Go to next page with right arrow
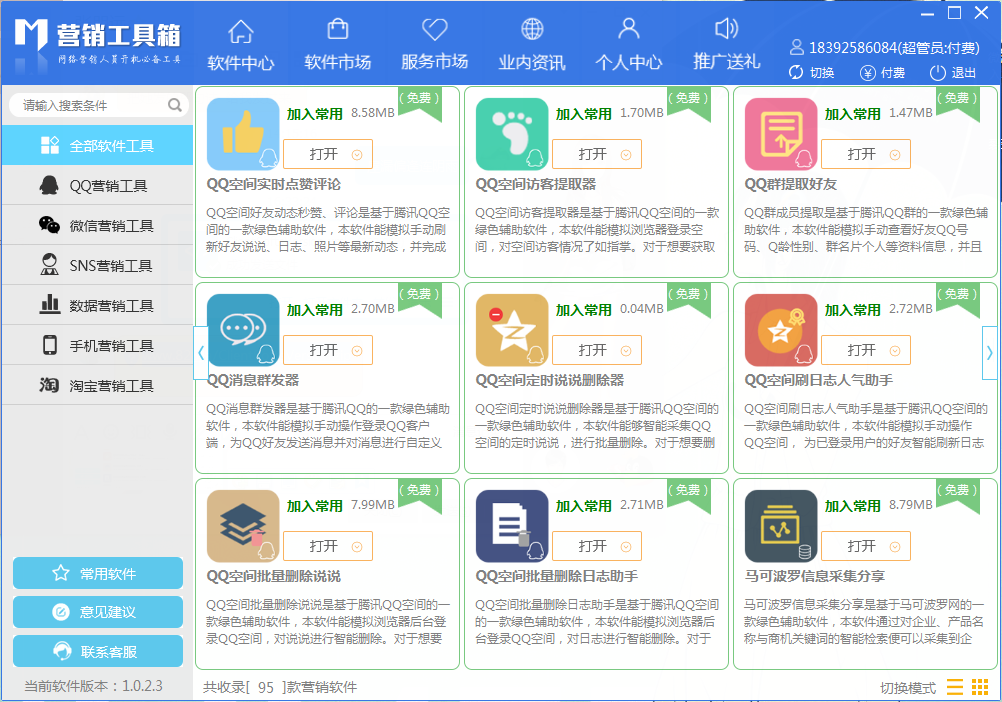The height and width of the screenshot is (702, 1002). tap(990, 352)
